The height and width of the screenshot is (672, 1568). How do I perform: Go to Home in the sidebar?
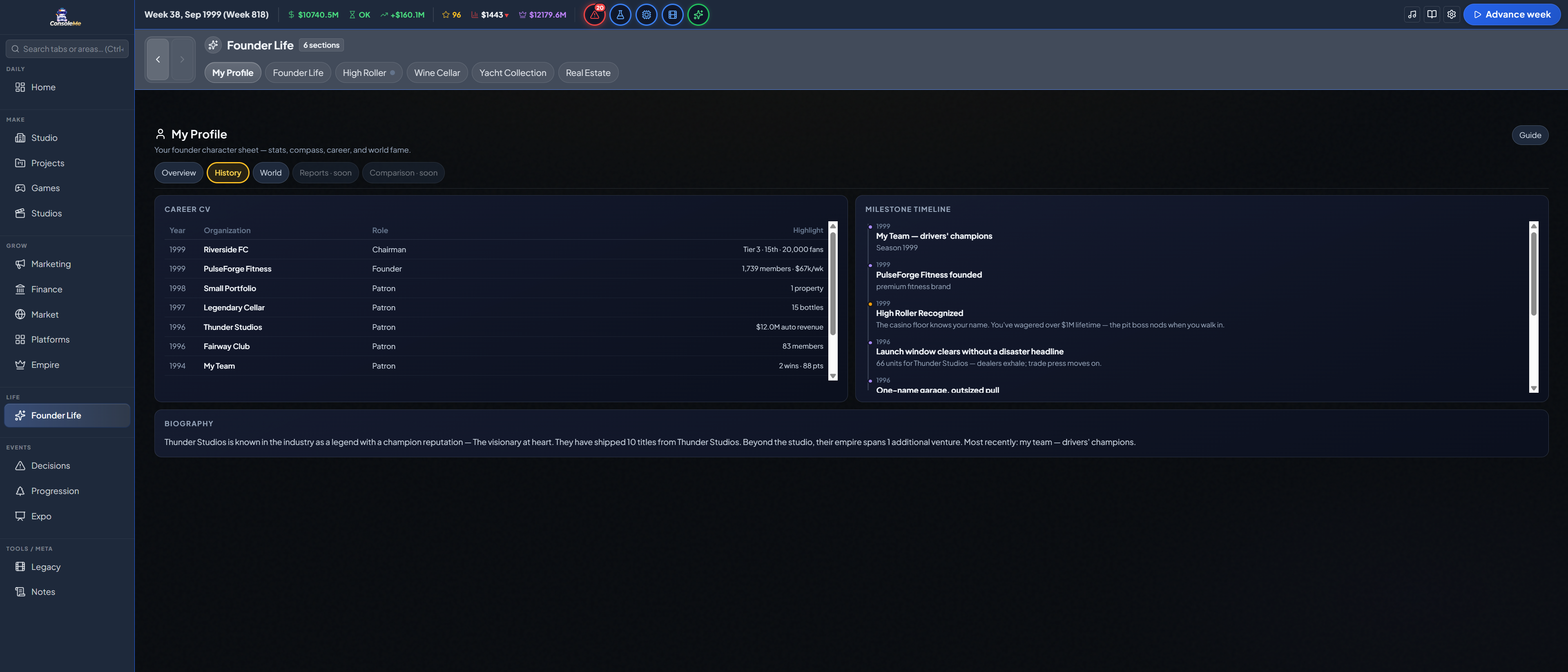pyautogui.click(x=67, y=87)
